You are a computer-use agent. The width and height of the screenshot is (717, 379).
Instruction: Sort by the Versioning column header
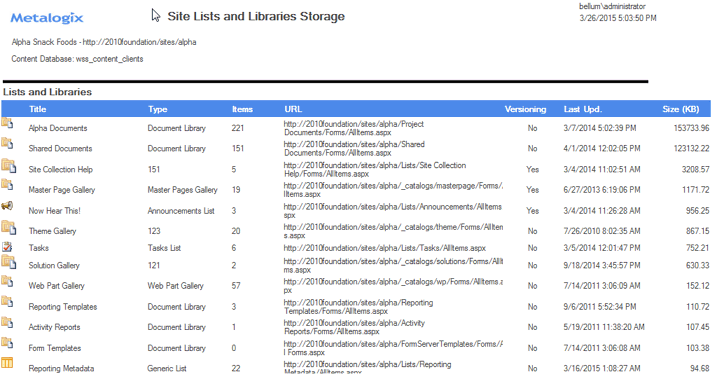pyautogui.click(x=525, y=109)
